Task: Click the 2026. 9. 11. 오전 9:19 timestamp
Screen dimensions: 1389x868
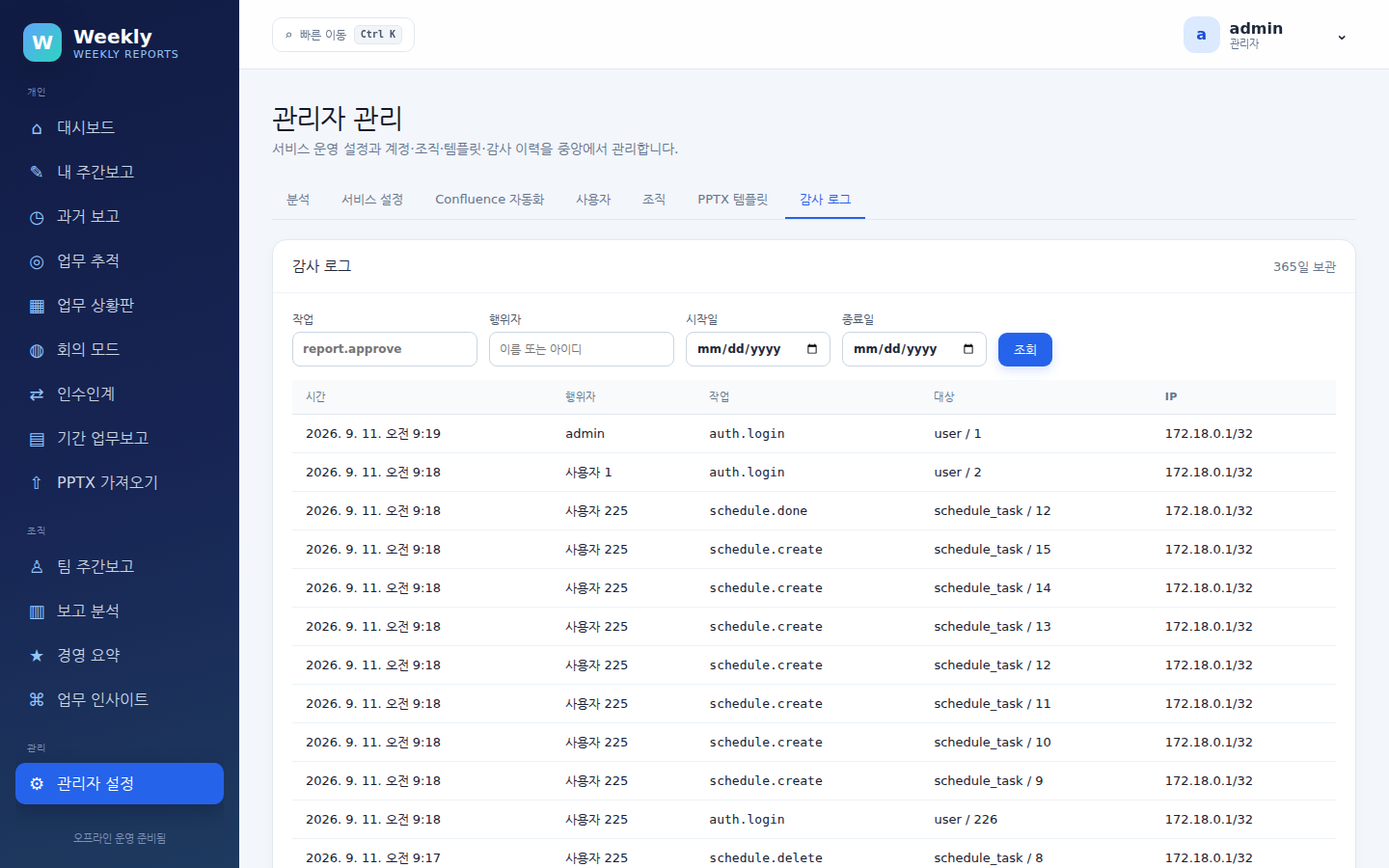Action: point(373,434)
